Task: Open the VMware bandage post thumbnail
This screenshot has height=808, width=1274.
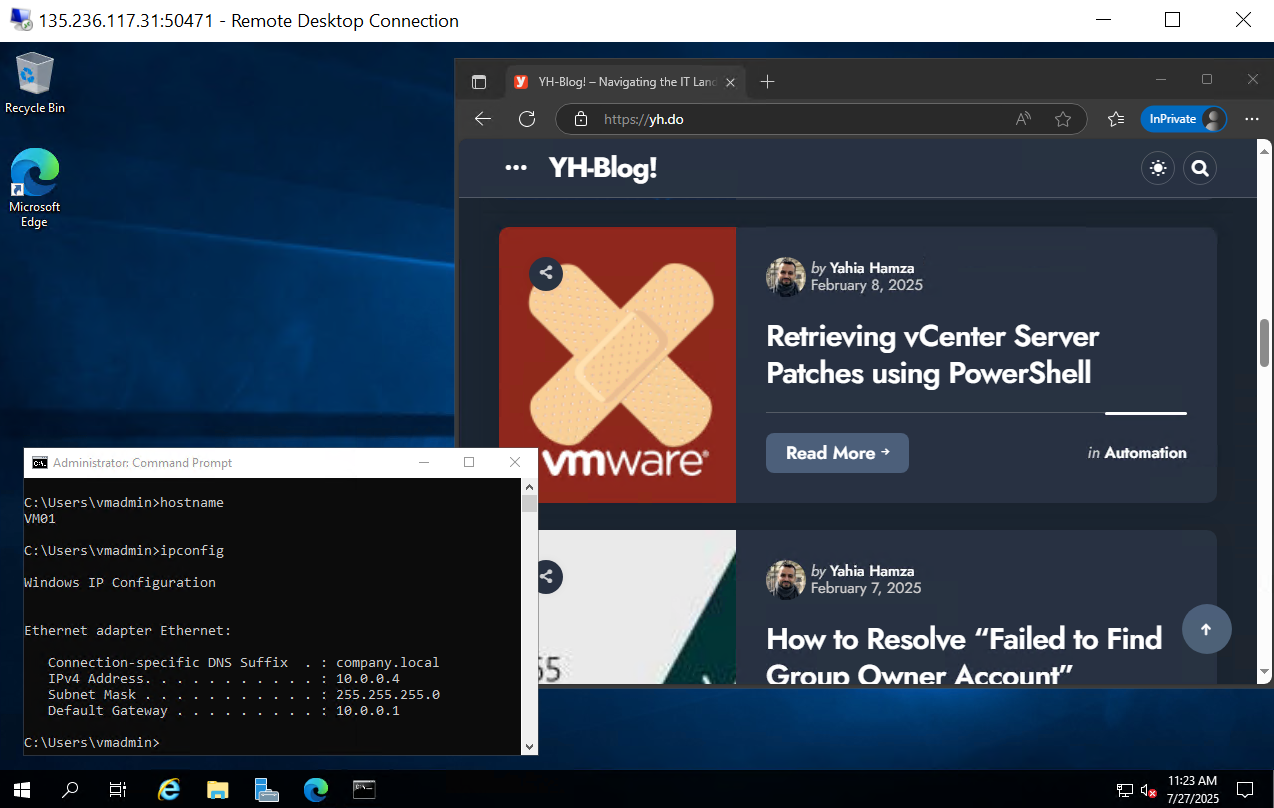Action: point(617,365)
